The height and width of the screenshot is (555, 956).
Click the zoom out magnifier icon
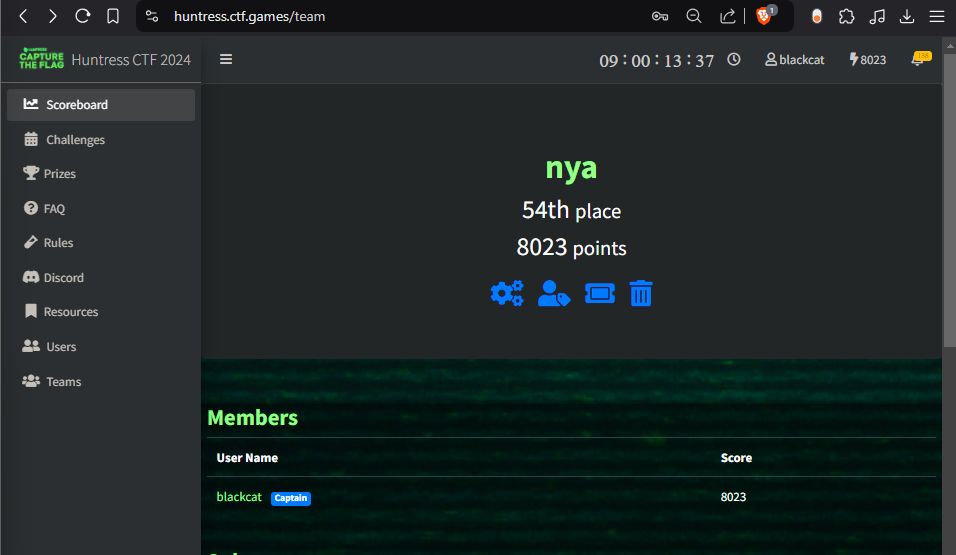tap(694, 16)
